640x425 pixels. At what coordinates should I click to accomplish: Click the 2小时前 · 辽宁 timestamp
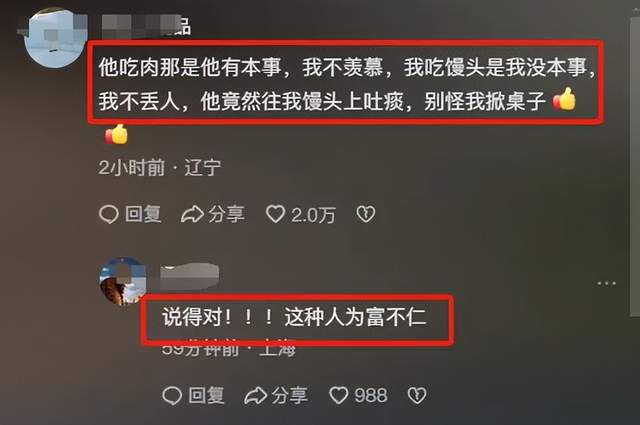[160, 167]
